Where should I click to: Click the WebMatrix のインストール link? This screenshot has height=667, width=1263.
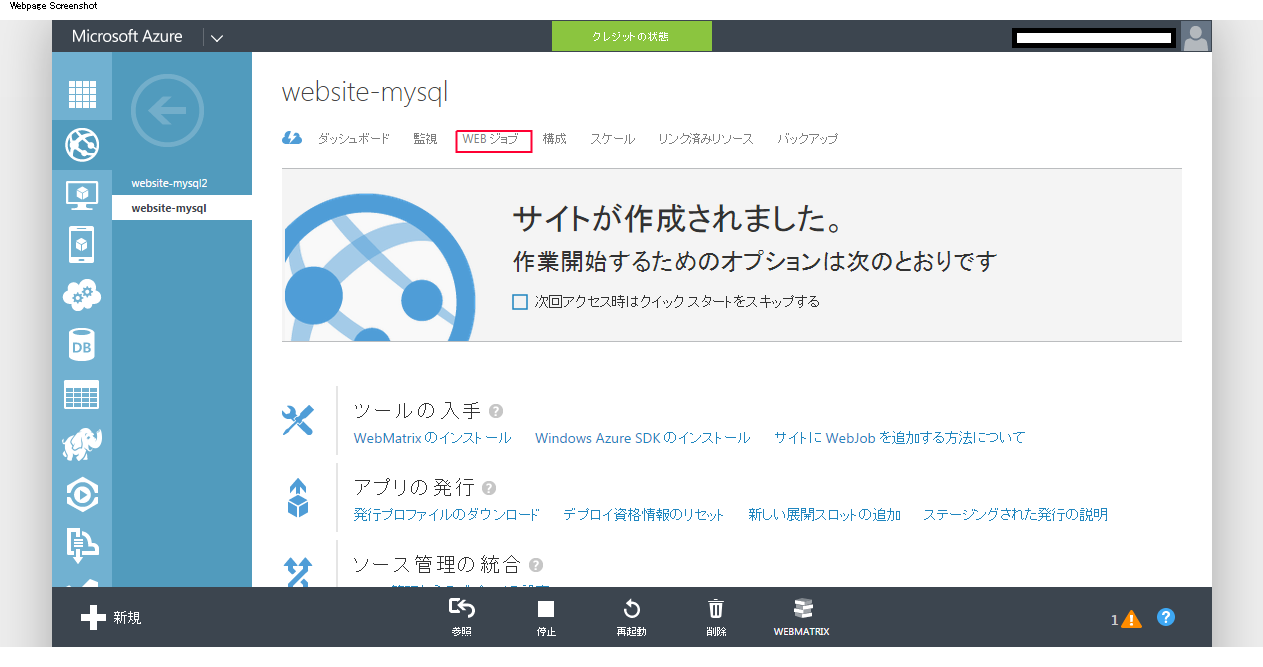pyautogui.click(x=432, y=438)
